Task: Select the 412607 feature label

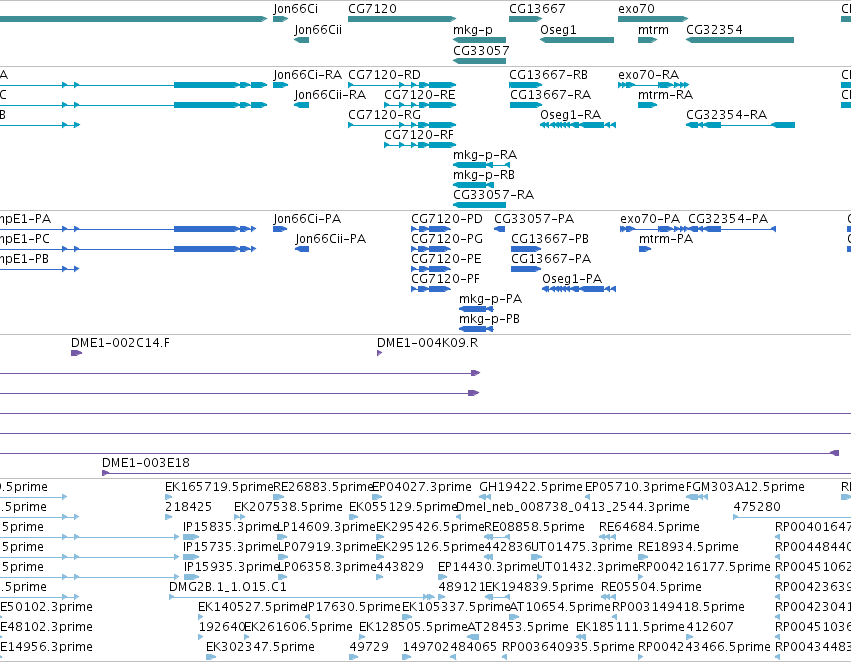Action: pyautogui.click(x=710, y=627)
